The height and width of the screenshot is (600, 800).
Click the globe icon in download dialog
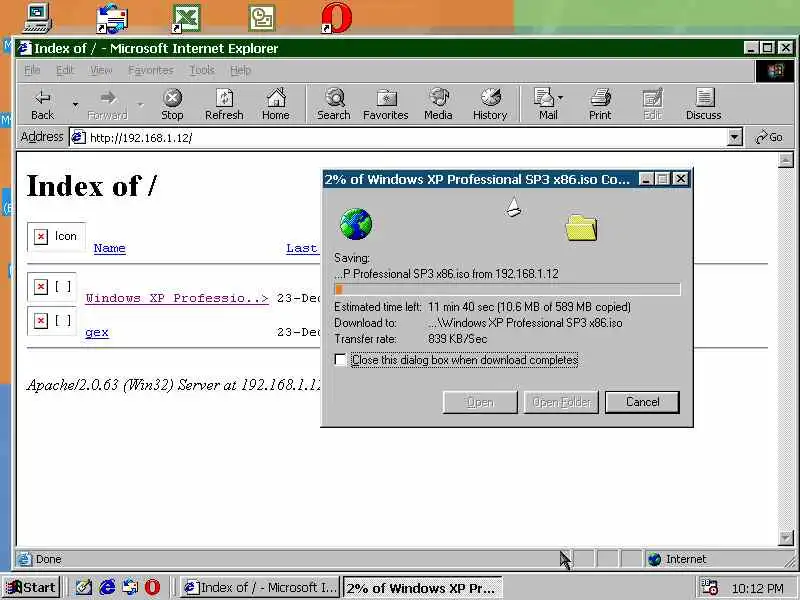tap(356, 224)
